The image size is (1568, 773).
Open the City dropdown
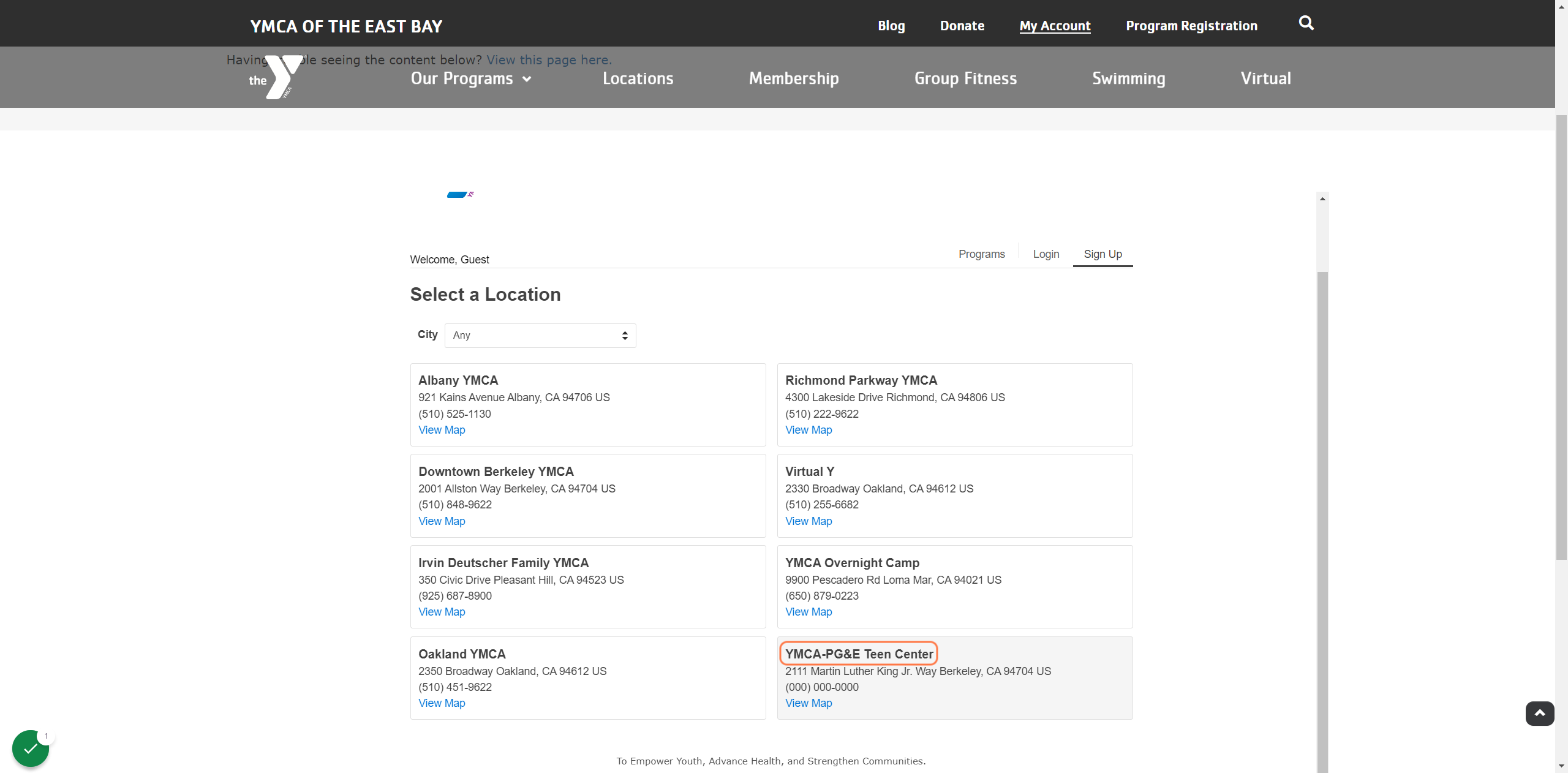coord(540,335)
